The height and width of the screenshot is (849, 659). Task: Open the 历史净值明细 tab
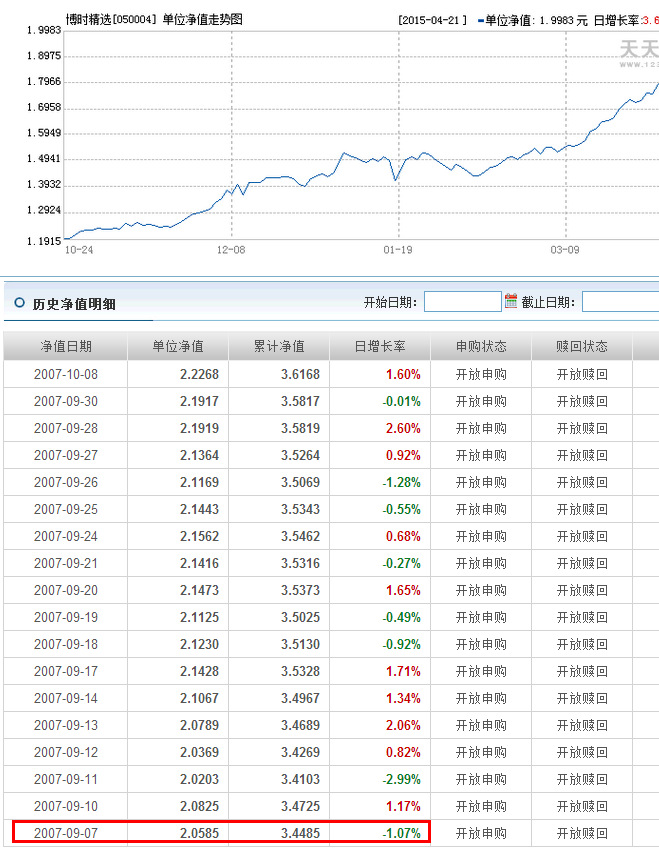(74, 303)
